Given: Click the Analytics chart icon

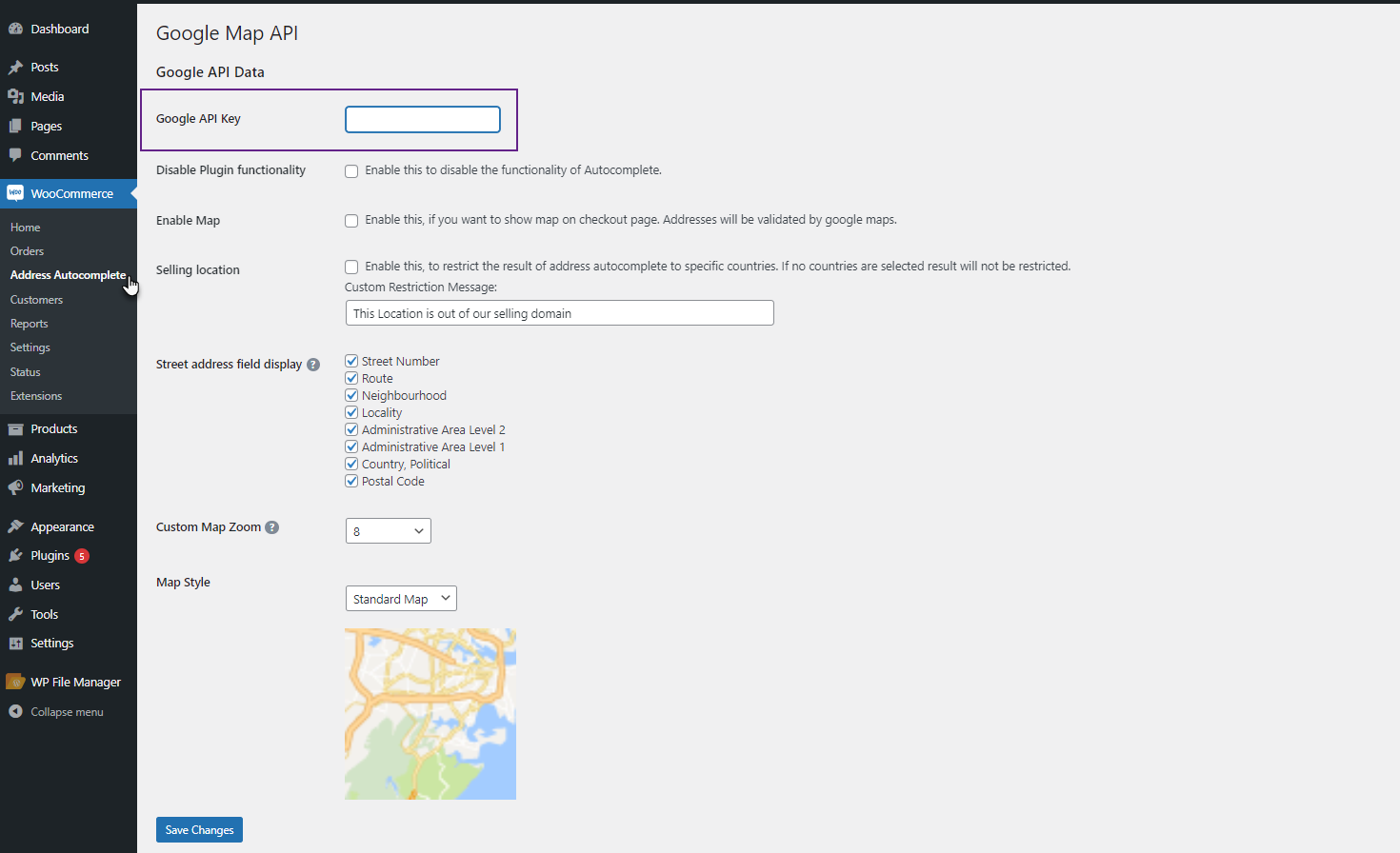Looking at the screenshot, I should (x=16, y=457).
